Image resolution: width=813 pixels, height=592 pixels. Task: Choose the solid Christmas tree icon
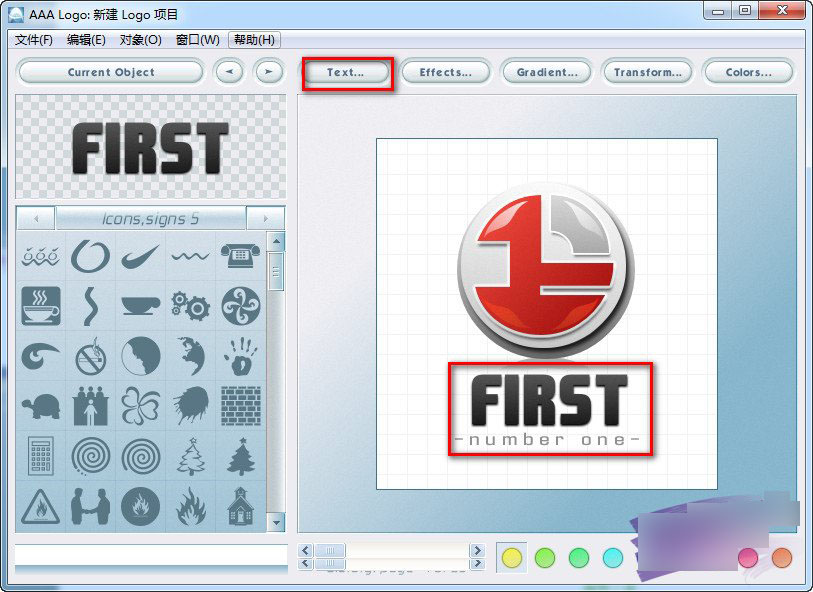pyautogui.click(x=241, y=456)
